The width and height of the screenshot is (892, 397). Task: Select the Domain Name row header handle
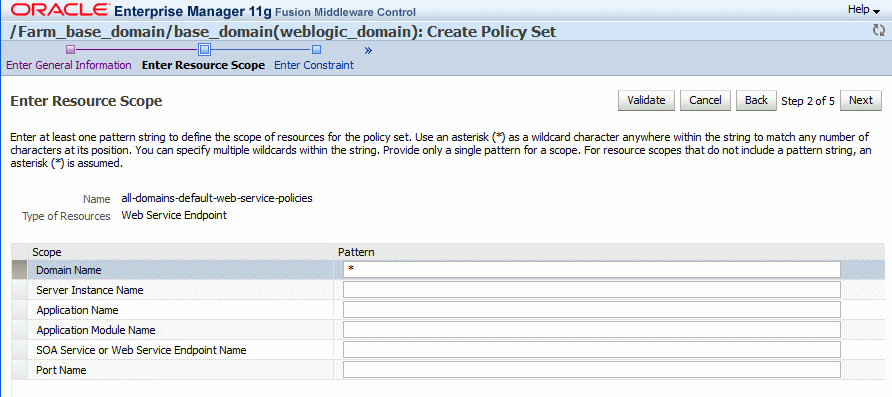19,270
